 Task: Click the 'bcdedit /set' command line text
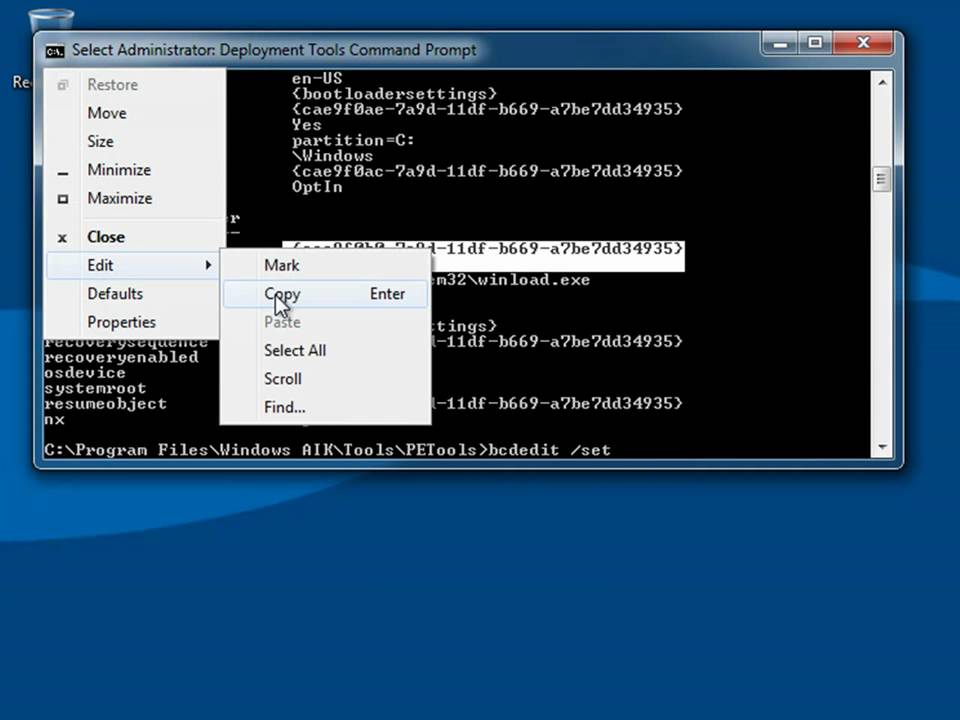[x=550, y=450]
